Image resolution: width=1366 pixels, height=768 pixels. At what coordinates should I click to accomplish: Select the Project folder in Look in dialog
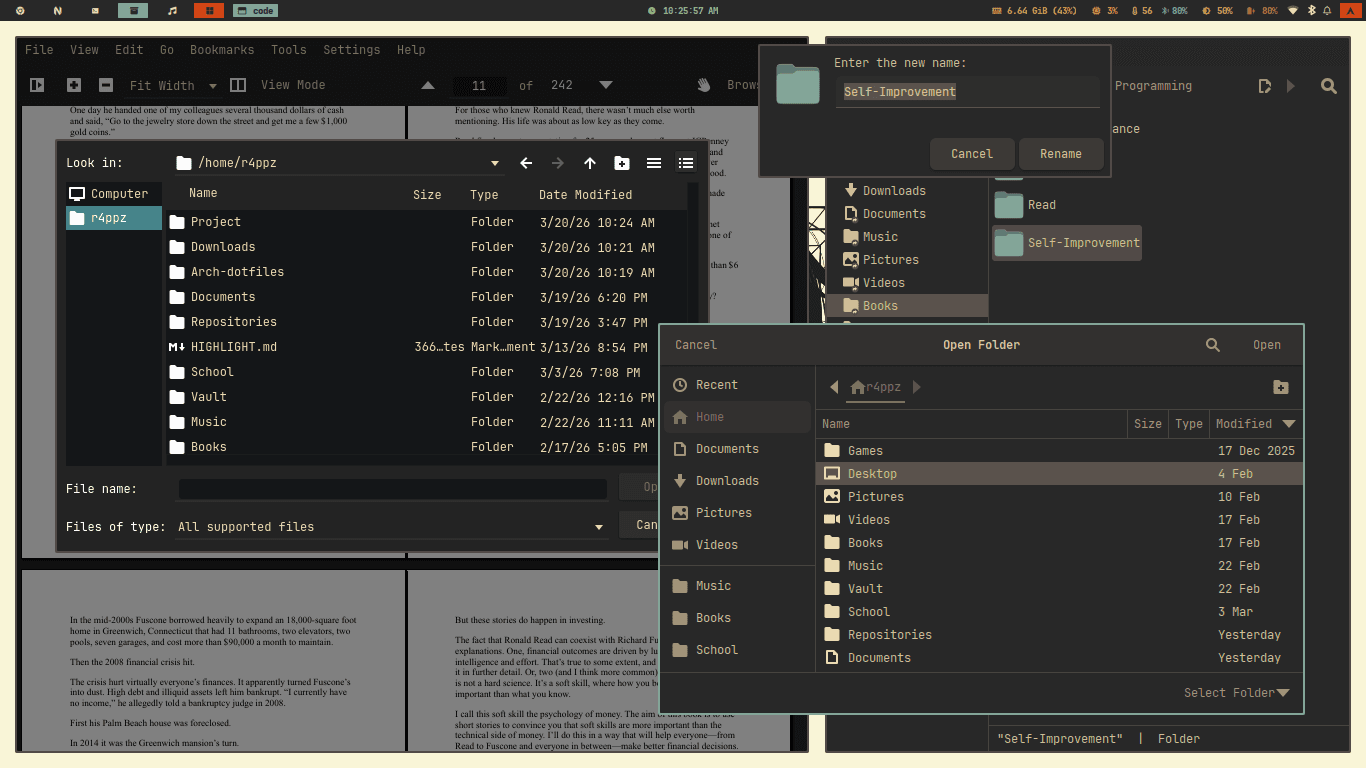427,222
